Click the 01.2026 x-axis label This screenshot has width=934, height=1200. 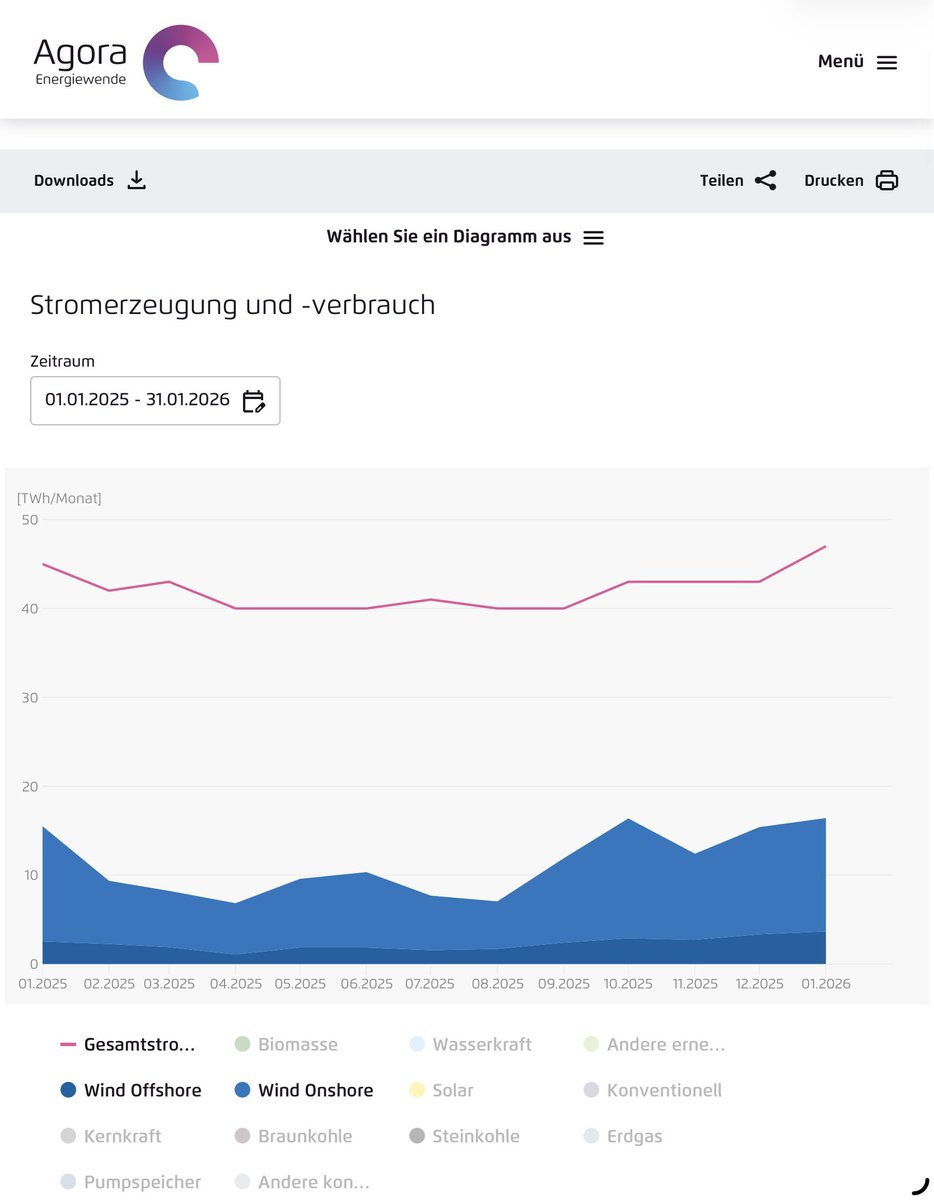(826, 984)
